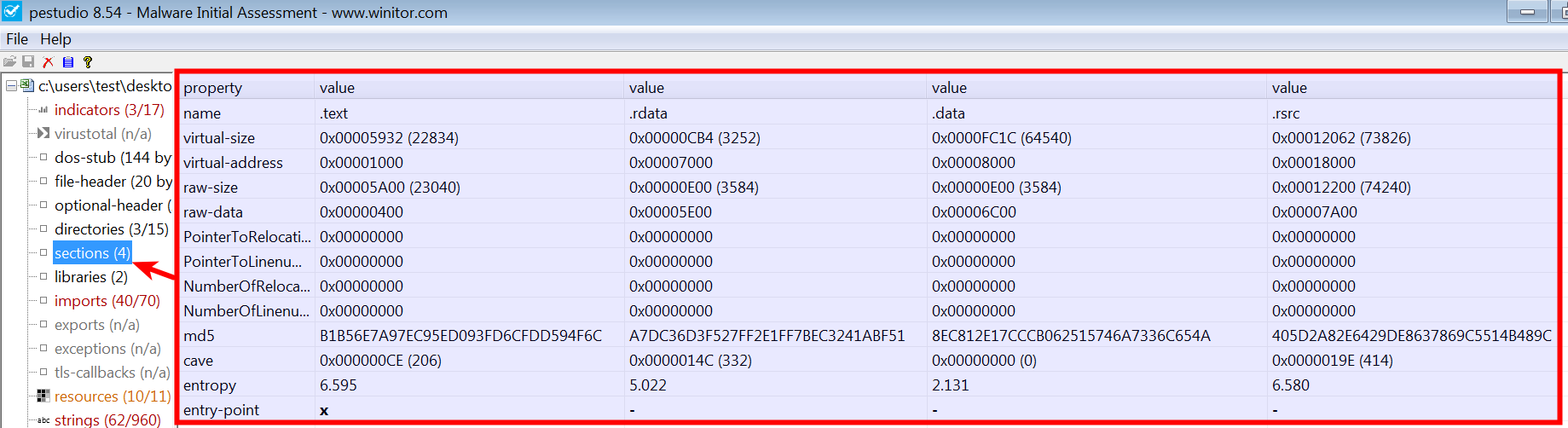Click the .rsrc section entropy value 6.580

[x=1290, y=385]
